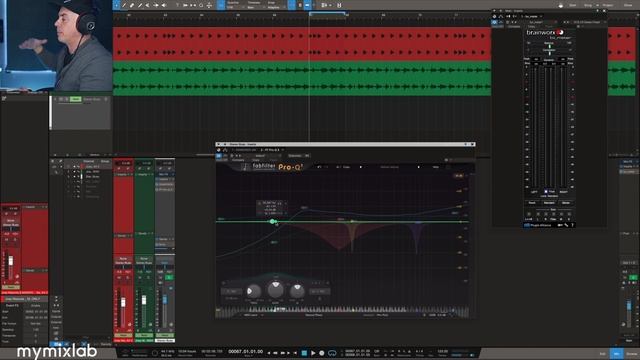
Task: Click the tempo value 120.00 in transport
Action: coord(442,351)
